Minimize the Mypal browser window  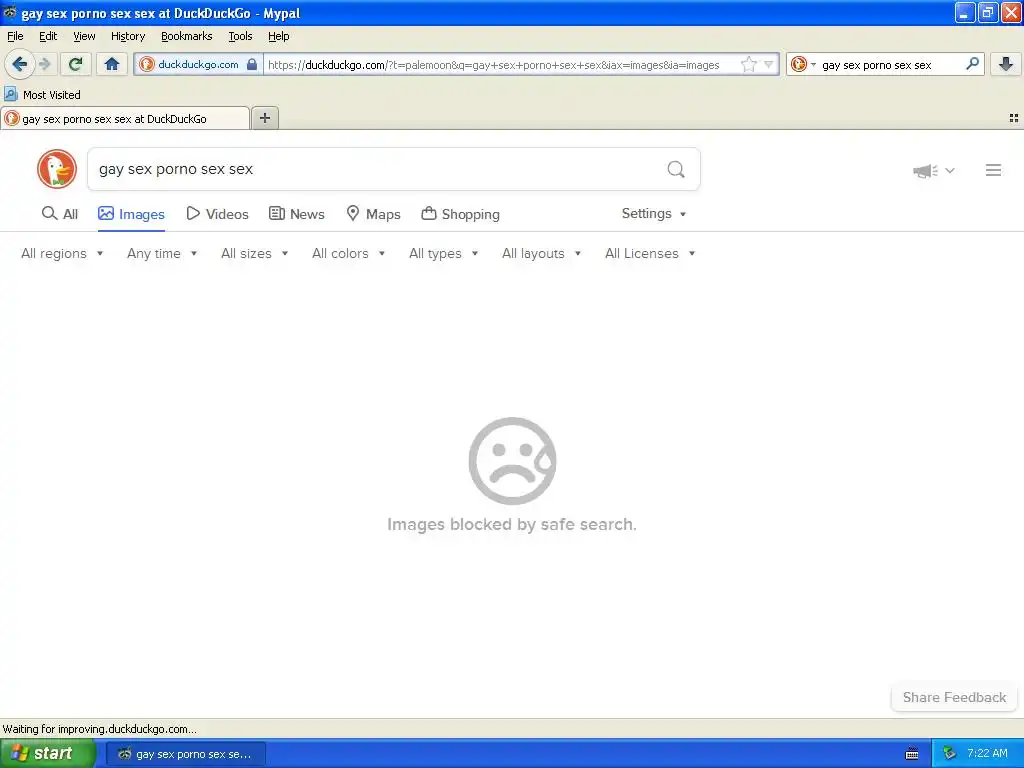pyautogui.click(x=965, y=12)
